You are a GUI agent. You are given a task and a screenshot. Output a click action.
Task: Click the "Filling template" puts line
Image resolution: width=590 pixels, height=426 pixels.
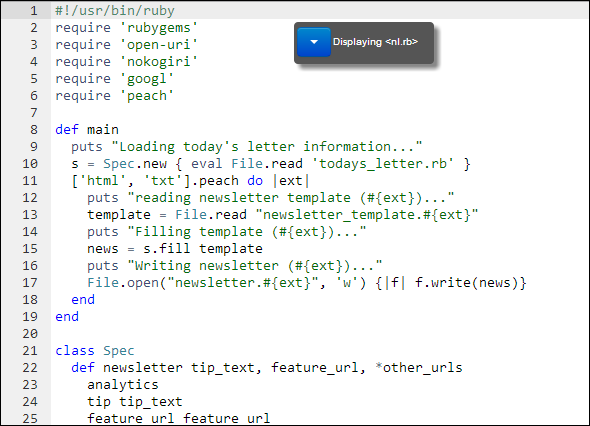[226, 231]
